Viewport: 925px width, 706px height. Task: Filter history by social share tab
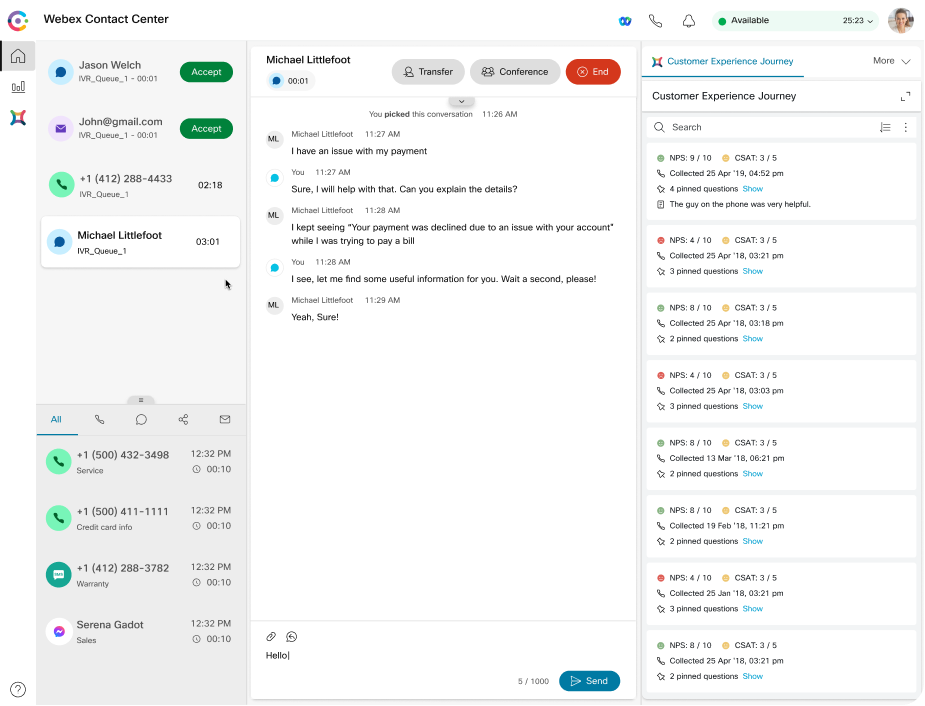pyautogui.click(x=183, y=419)
